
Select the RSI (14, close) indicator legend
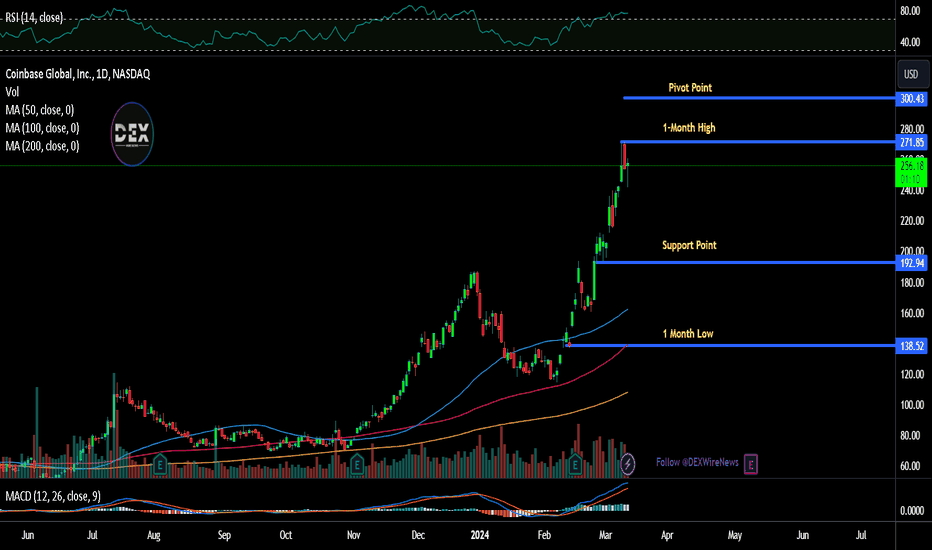coord(34,17)
